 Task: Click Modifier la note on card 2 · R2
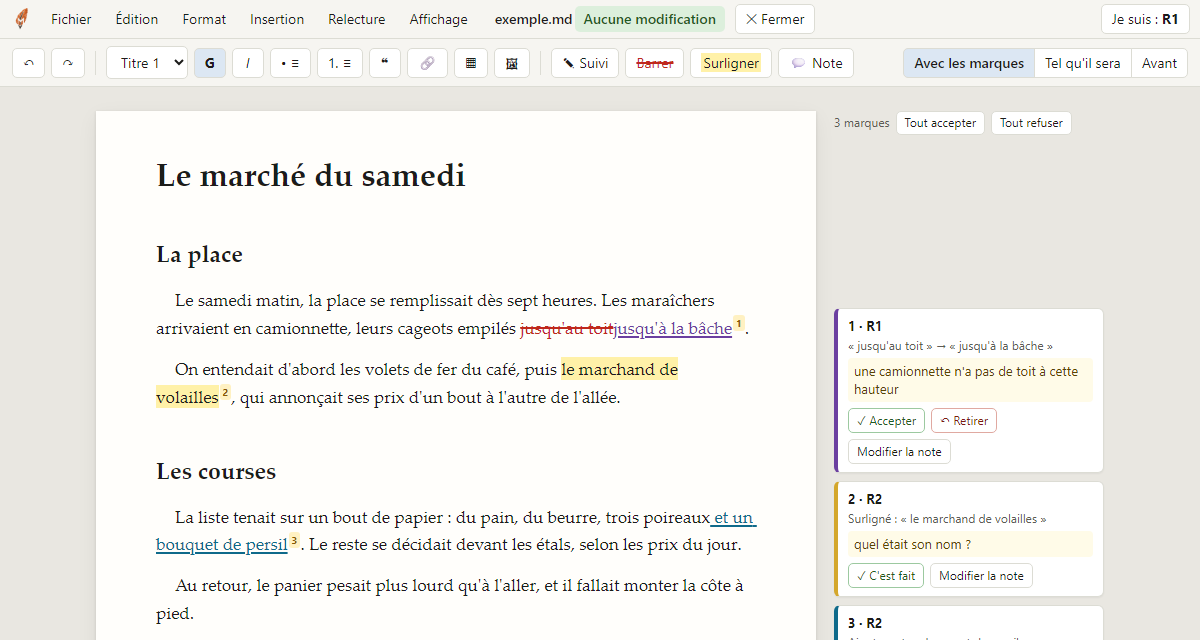(981, 576)
